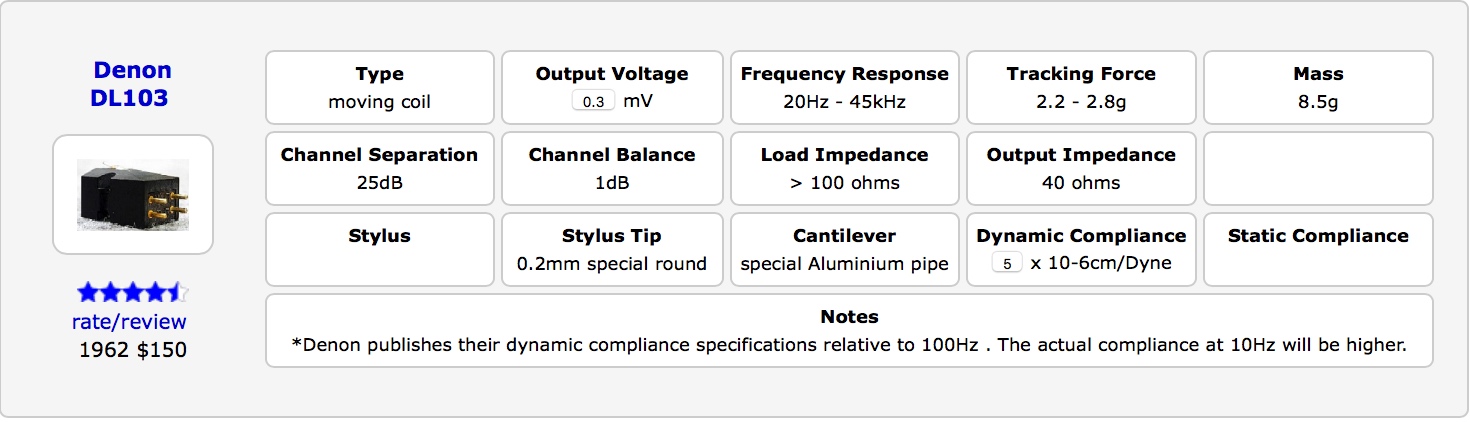
Task: Click the 0.3 output voltage field
Action: pyautogui.click(x=594, y=102)
